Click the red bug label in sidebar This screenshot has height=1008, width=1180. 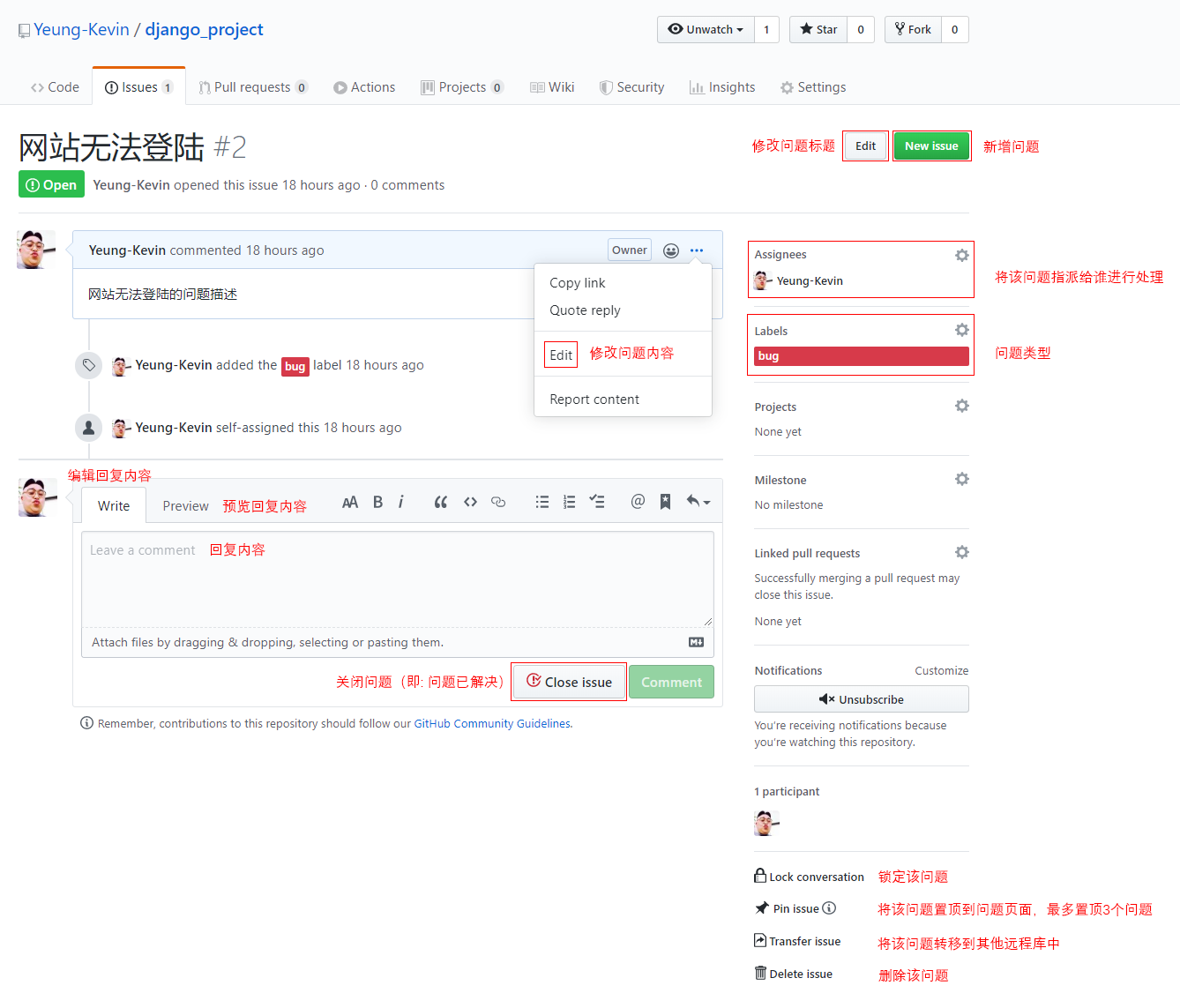[x=862, y=356]
